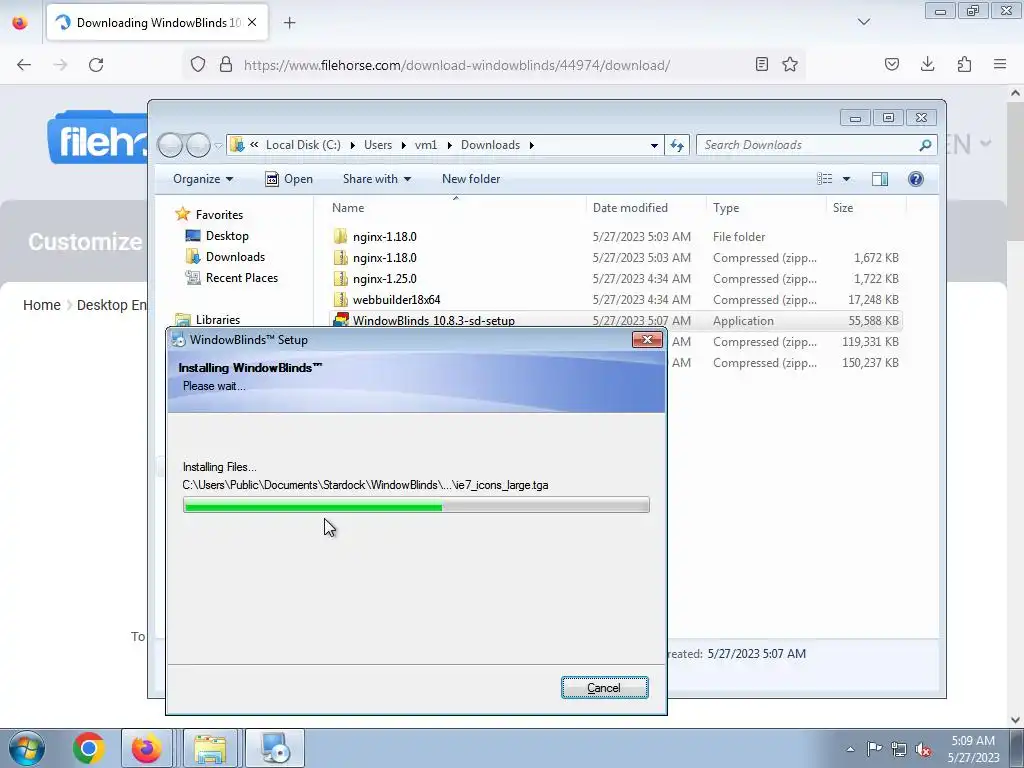Select the nginx-1.25.0 compressed file
The width and height of the screenshot is (1024, 768).
pyautogui.click(x=616, y=278)
